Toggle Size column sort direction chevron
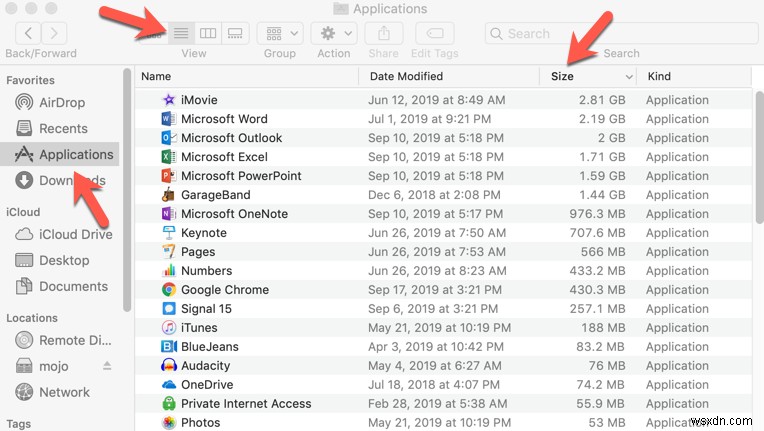Screen dimensions: 764x431 point(629,77)
